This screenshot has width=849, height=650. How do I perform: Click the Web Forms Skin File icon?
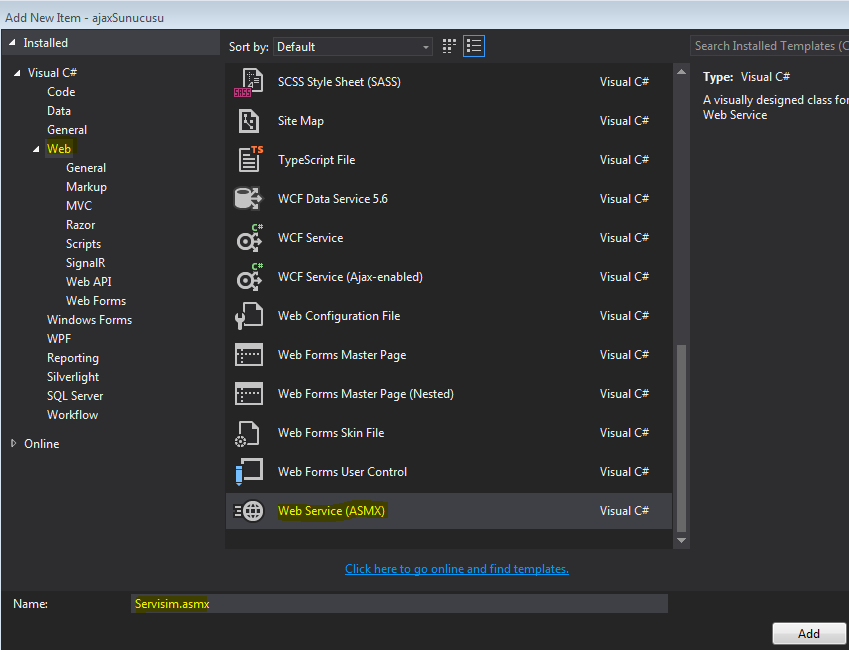pyautogui.click(x=247, y=433)
